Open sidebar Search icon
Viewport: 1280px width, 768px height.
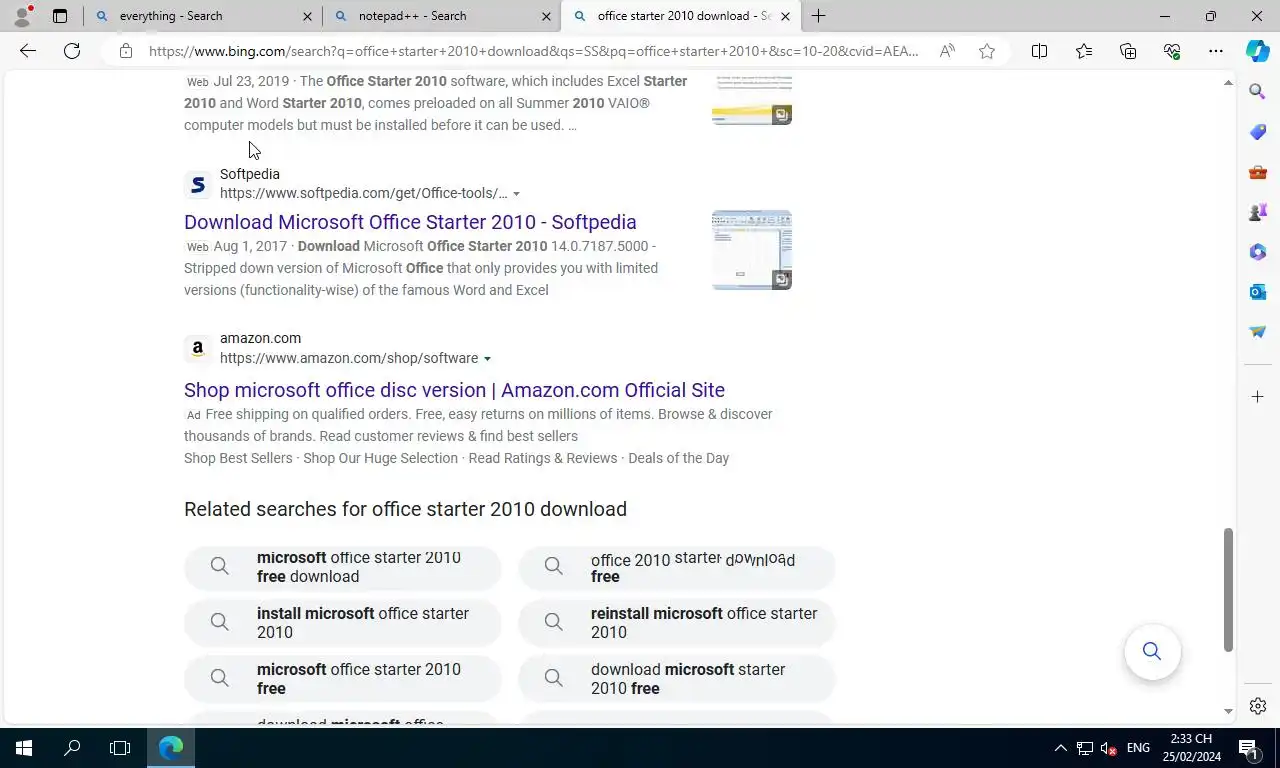pyautogui.click(x=1258, y=92)
